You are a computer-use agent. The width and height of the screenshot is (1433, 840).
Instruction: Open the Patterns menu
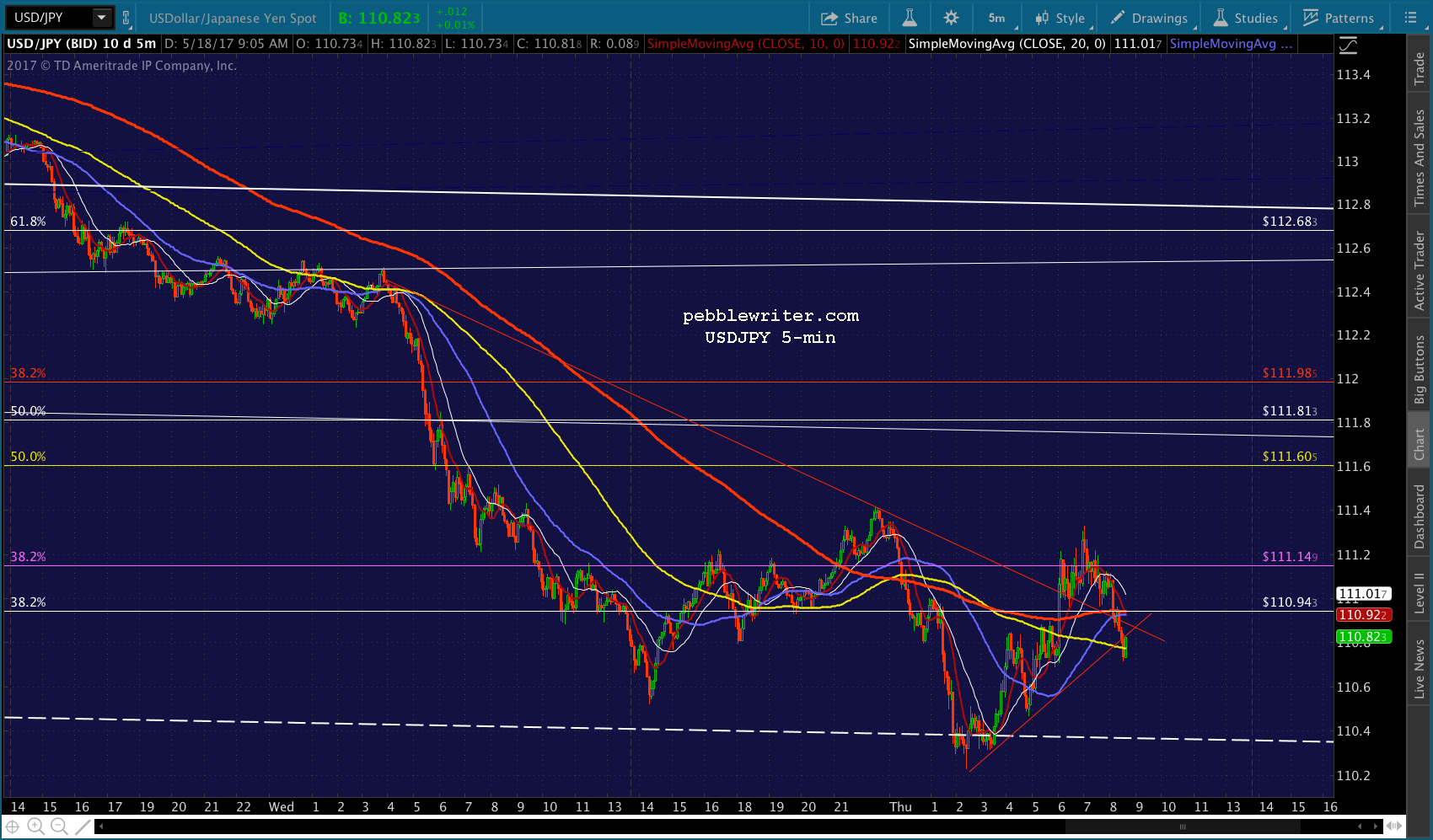[1339, 18]
